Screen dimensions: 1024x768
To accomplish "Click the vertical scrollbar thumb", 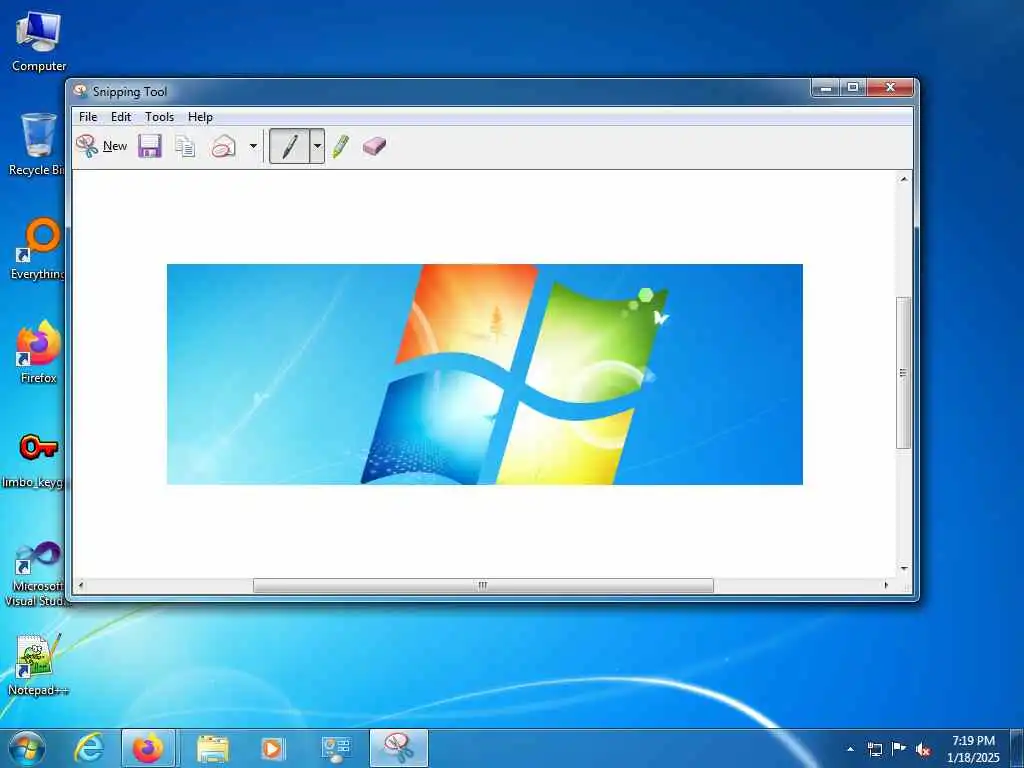I will pyautogui.click(x=904, y=372).
